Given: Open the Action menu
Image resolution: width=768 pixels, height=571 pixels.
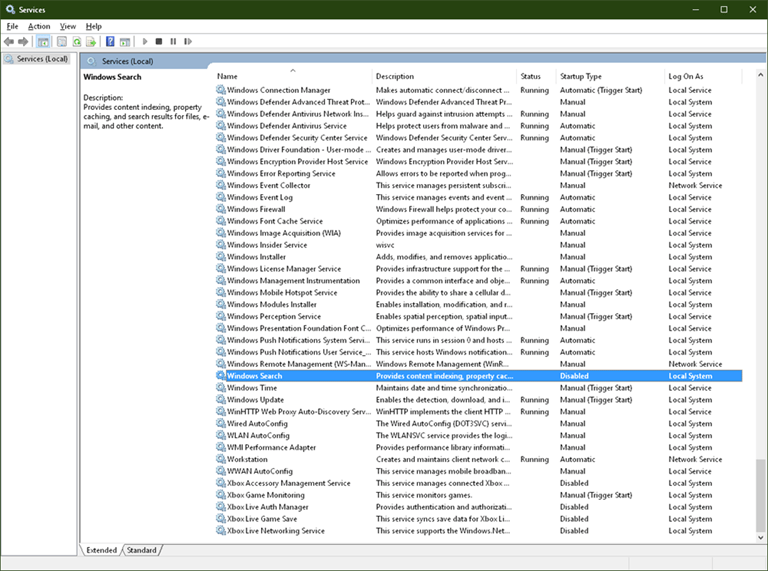Looking at the screenshot, I should (39, 26).
